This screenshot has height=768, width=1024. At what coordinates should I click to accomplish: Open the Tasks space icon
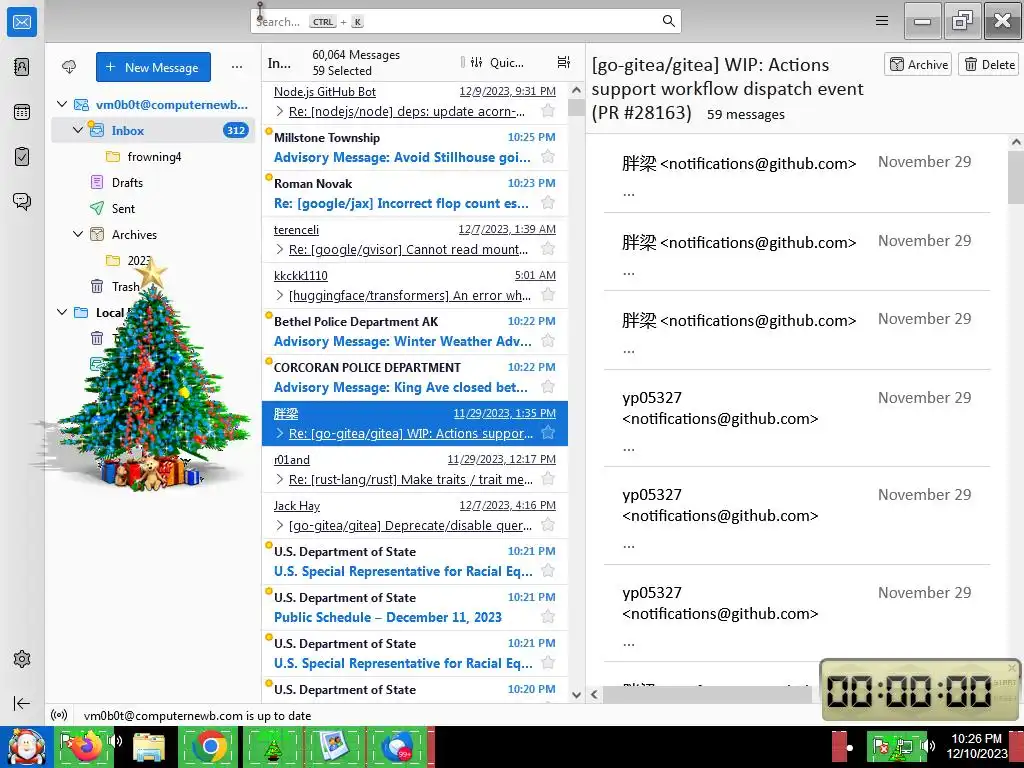(22, 157)
